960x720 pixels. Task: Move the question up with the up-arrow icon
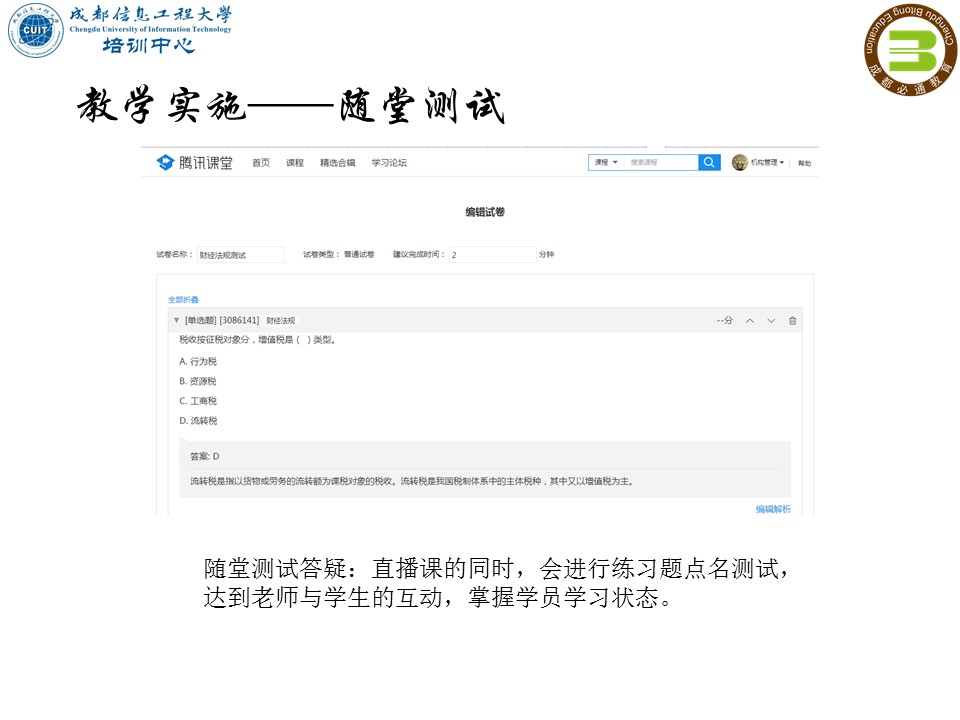click(750, 320)
